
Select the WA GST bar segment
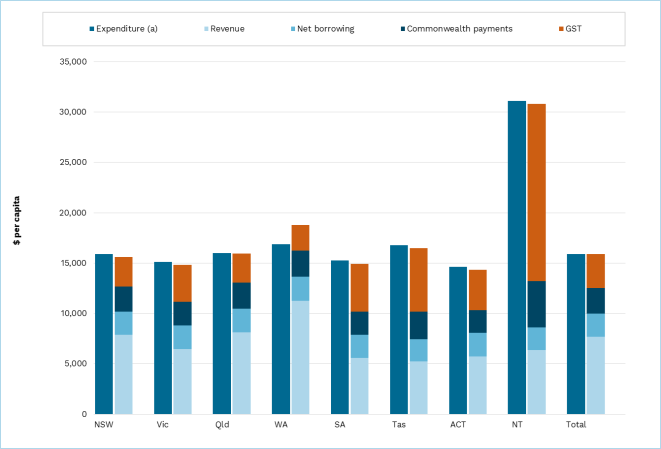pos(300,238)
